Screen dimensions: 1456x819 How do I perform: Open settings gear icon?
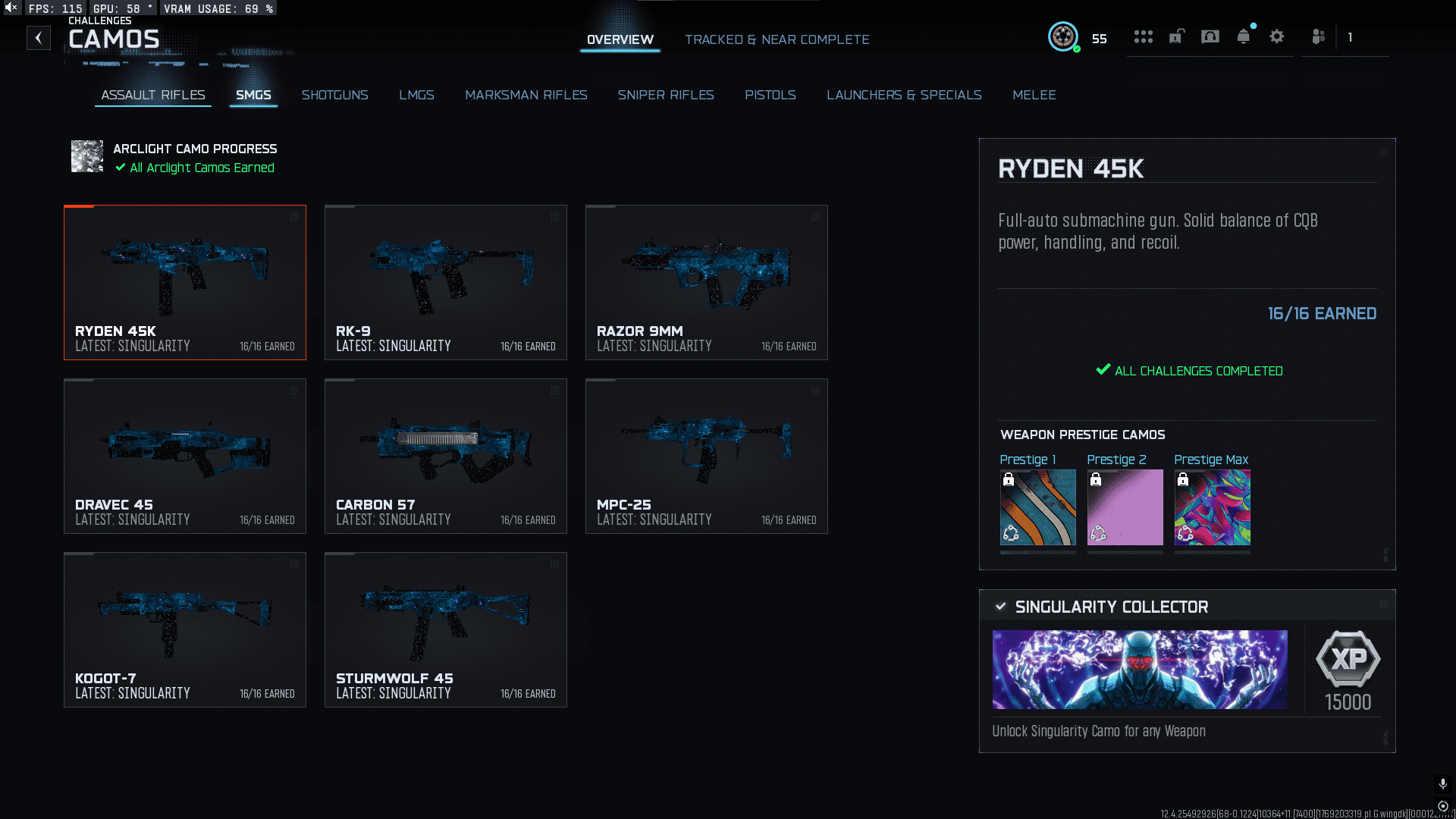click(1277, 36)
